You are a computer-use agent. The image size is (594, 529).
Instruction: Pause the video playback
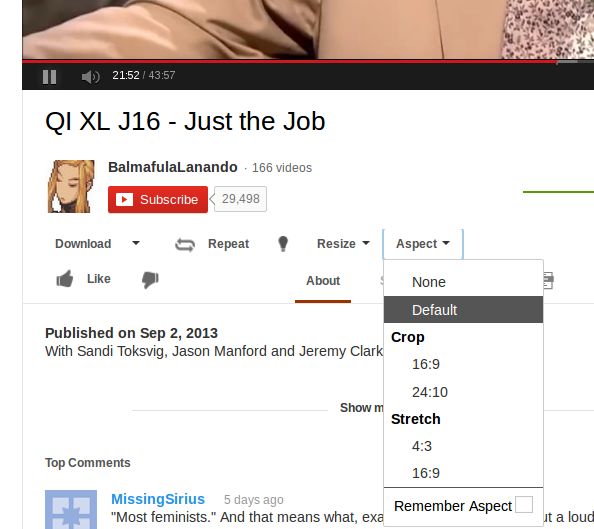49,77
